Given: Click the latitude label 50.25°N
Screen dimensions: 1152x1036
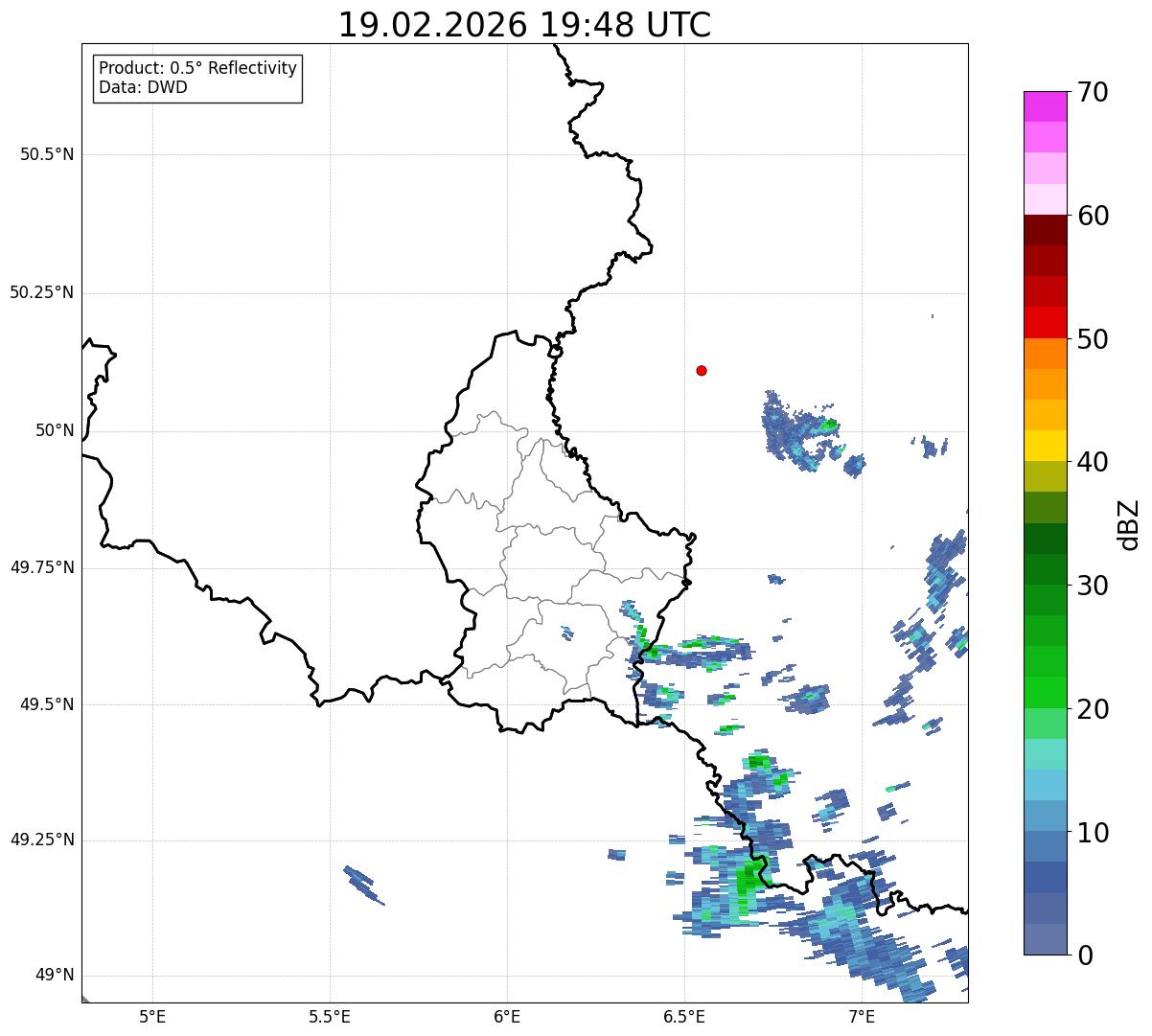Looking at the screenshot, I should click(x=42, y=293).
